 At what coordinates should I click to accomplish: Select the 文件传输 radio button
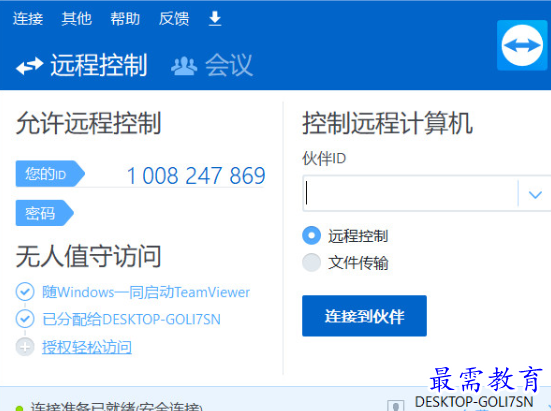click(x=311, y=262)
